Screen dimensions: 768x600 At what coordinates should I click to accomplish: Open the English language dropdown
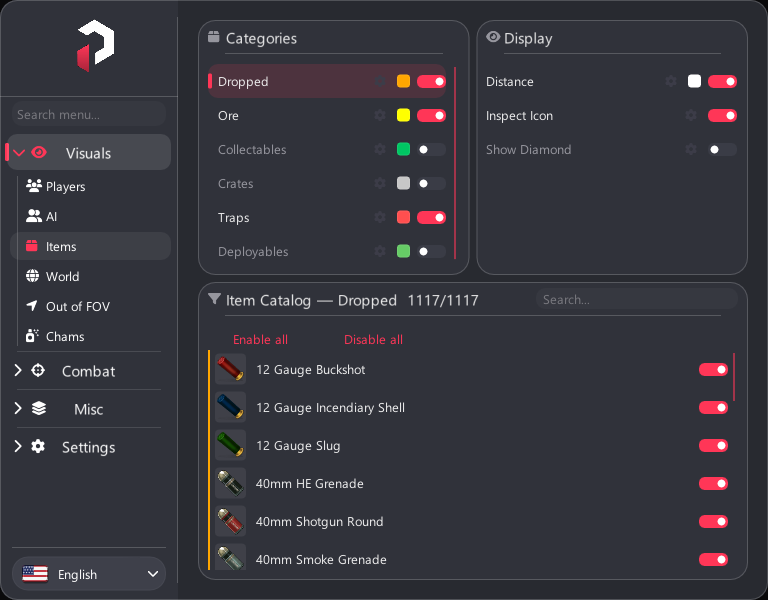coord(89,574)
